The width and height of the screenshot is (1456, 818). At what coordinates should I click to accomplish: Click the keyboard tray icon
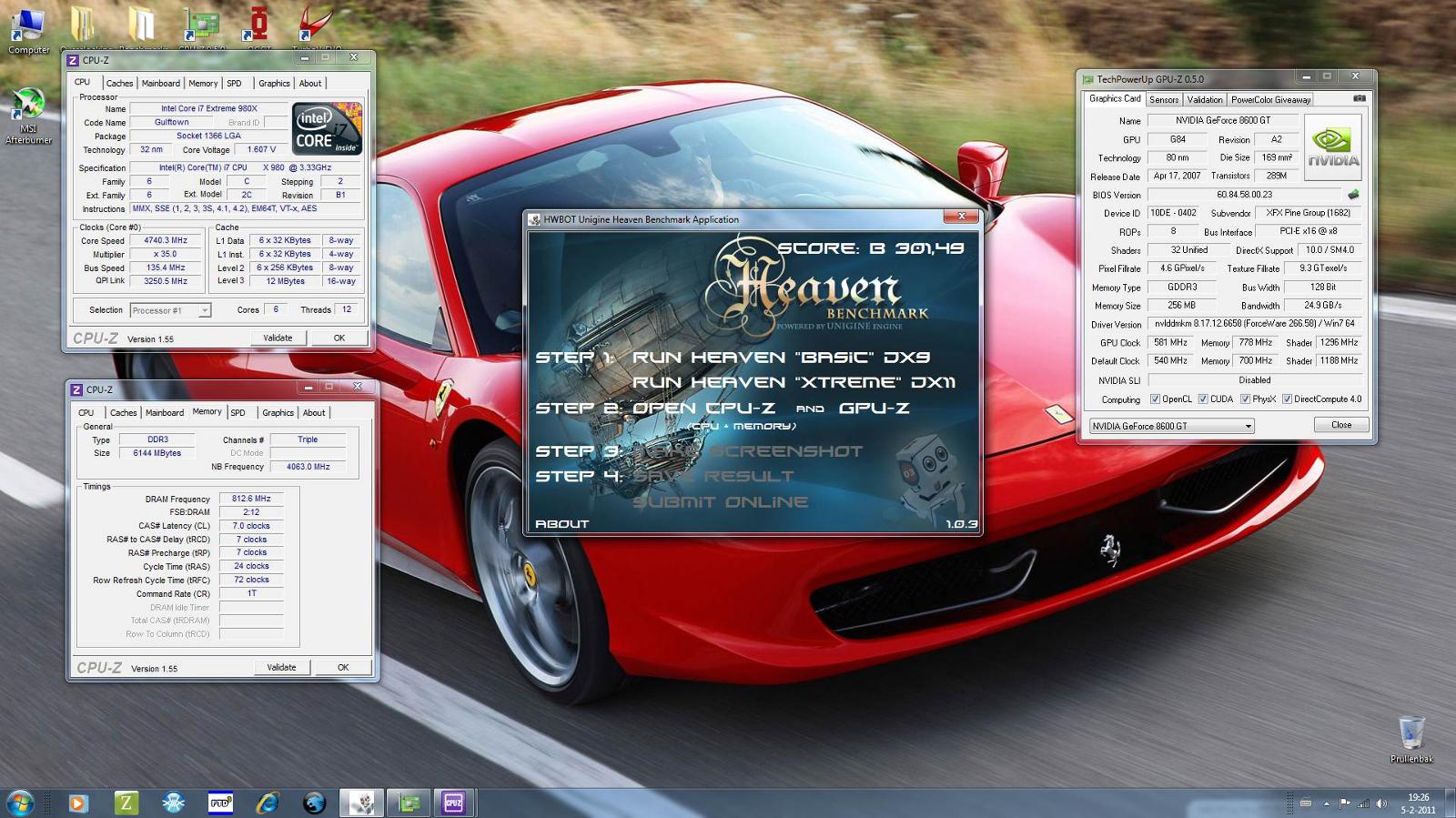click(1306, 803)
